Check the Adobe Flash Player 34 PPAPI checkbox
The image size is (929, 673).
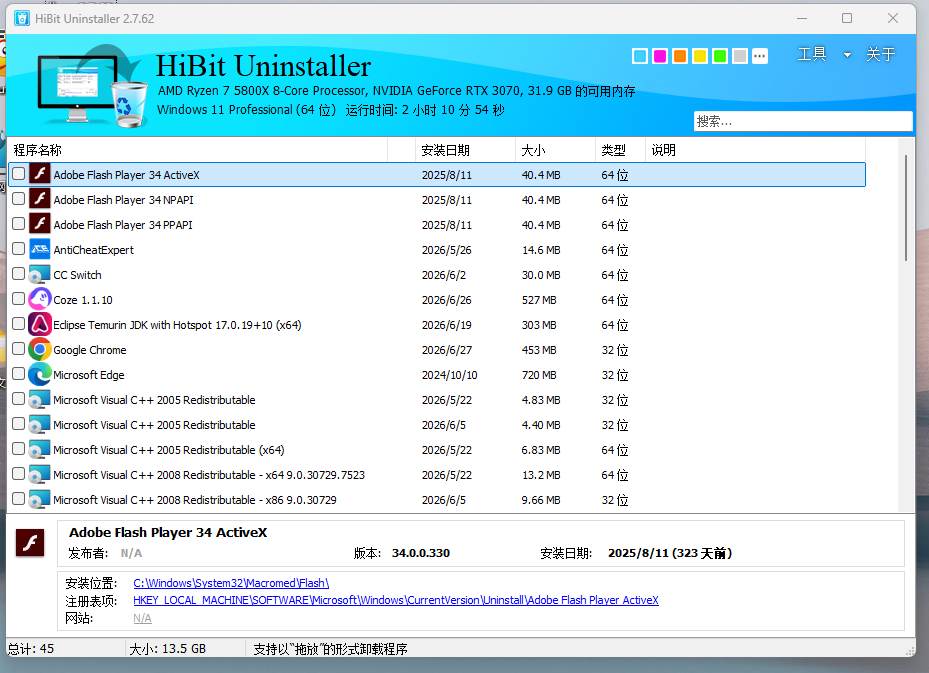tap(18, 223)
